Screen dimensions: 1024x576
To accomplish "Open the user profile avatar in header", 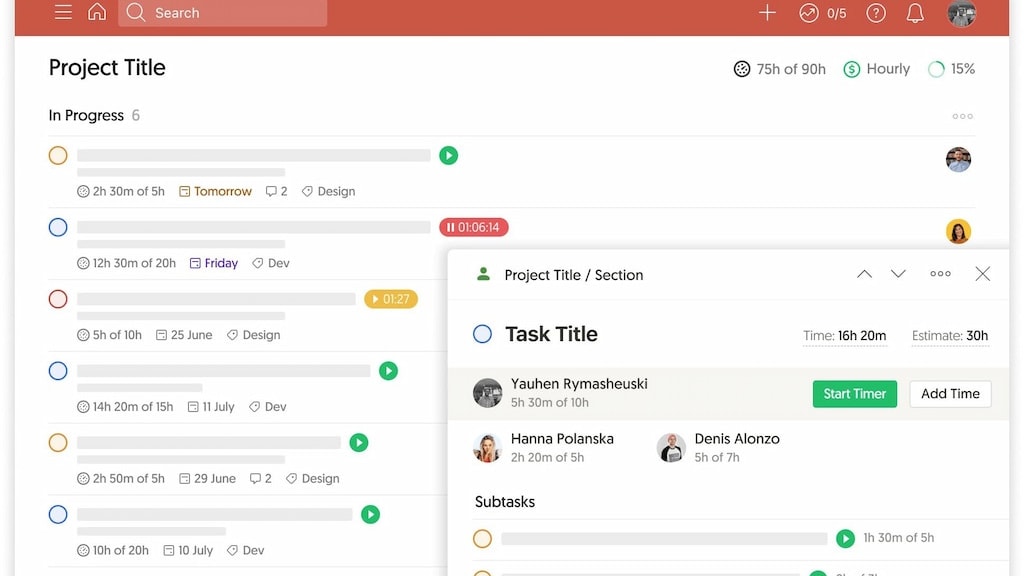I will (961, 13).
